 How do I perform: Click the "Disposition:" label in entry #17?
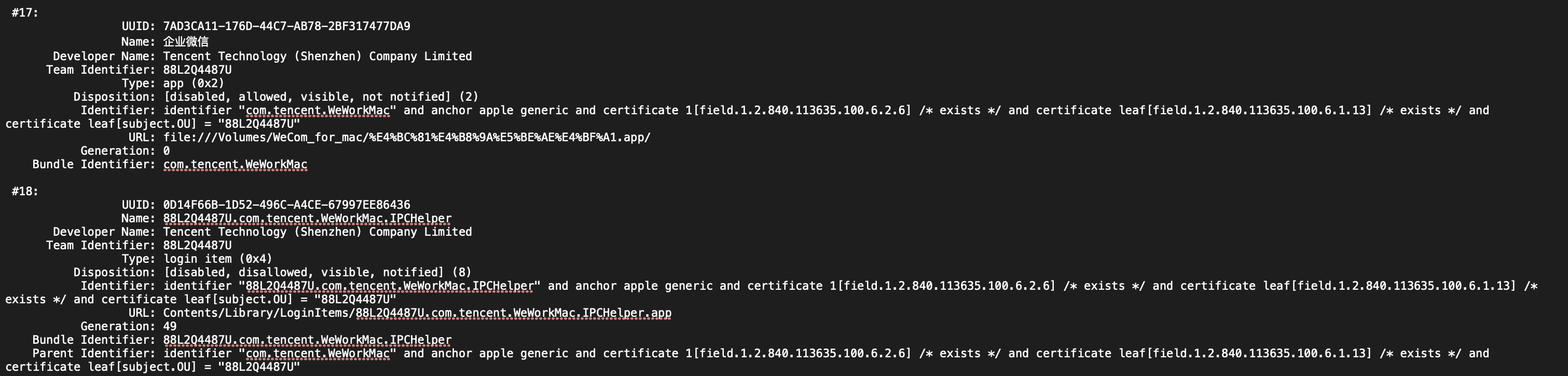(114, 96)
